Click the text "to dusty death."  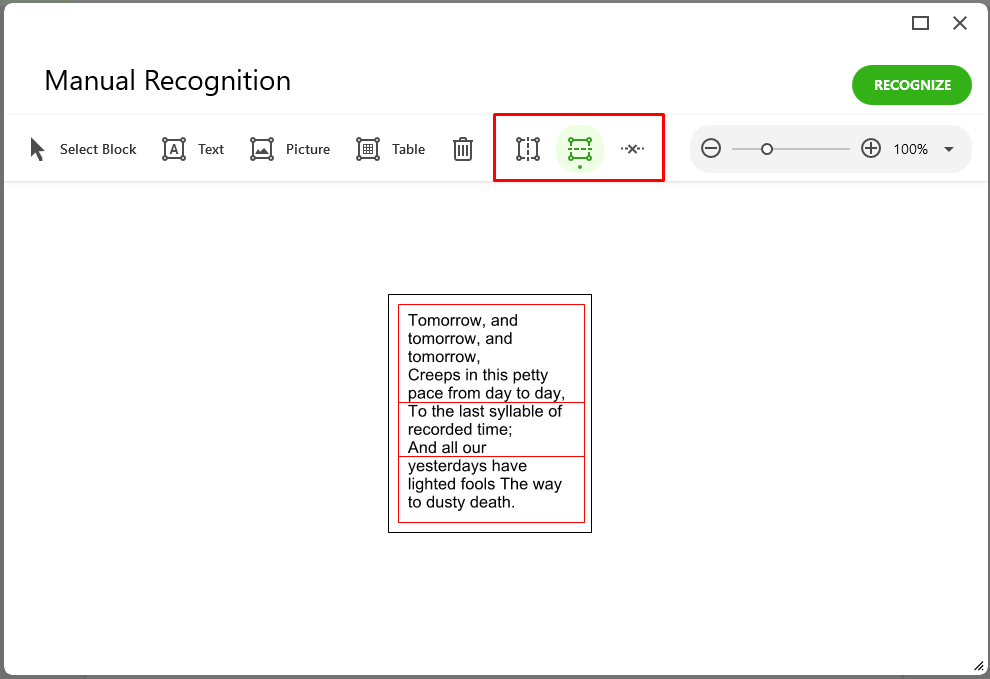pyautogui.click(x=462, y=502)
